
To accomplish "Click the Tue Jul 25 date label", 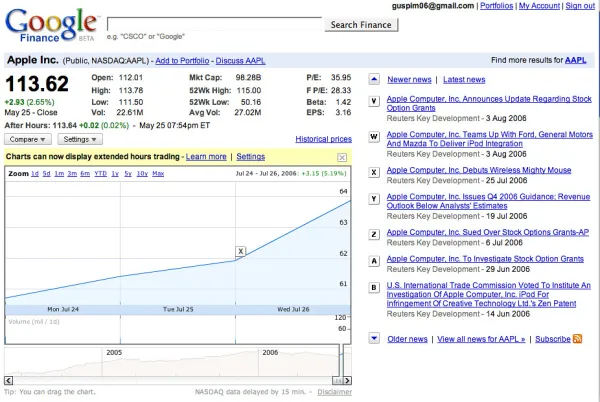I will click(178, 309).
